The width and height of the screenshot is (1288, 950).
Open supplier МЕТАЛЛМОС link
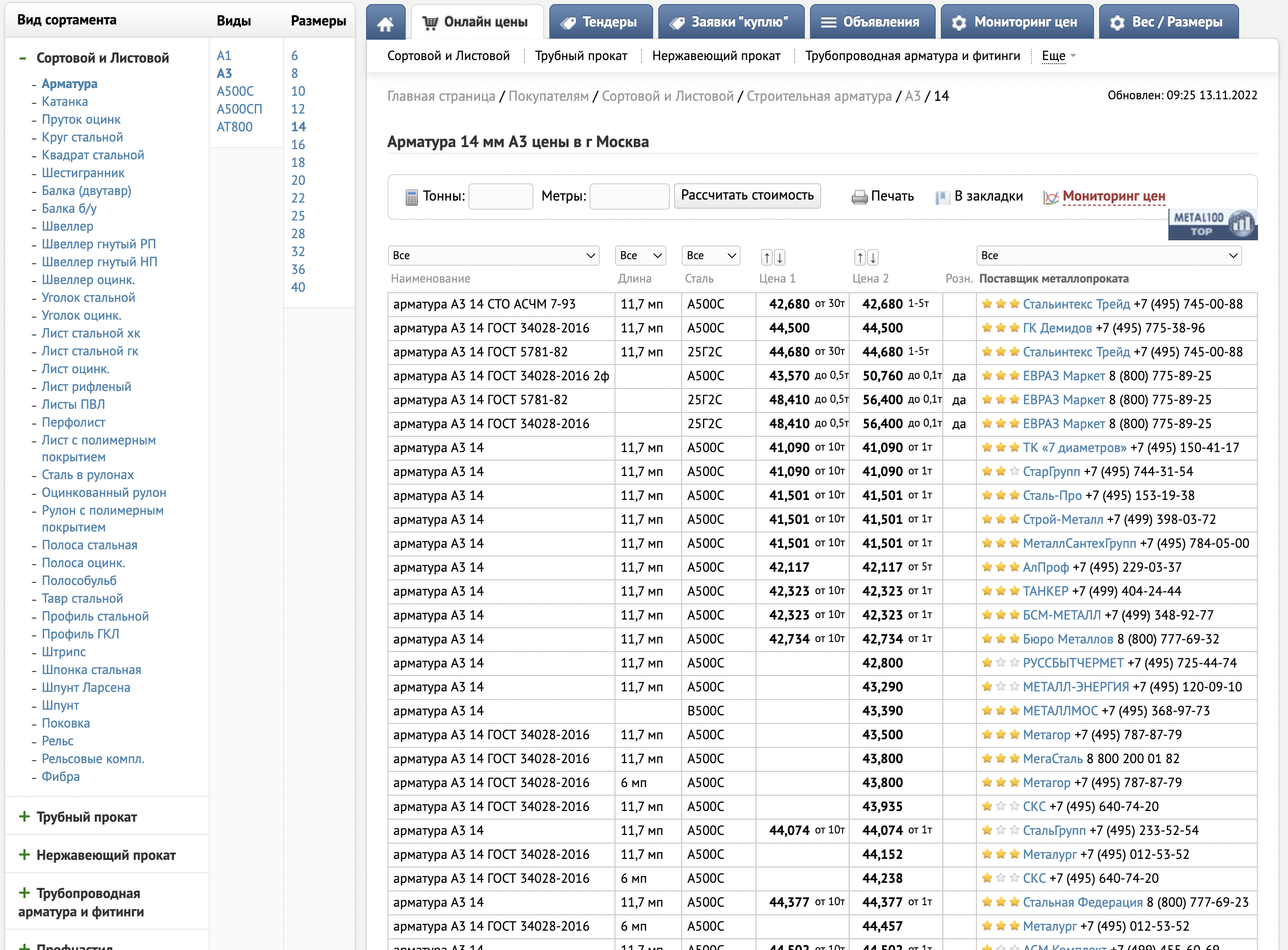point(1060,711)
